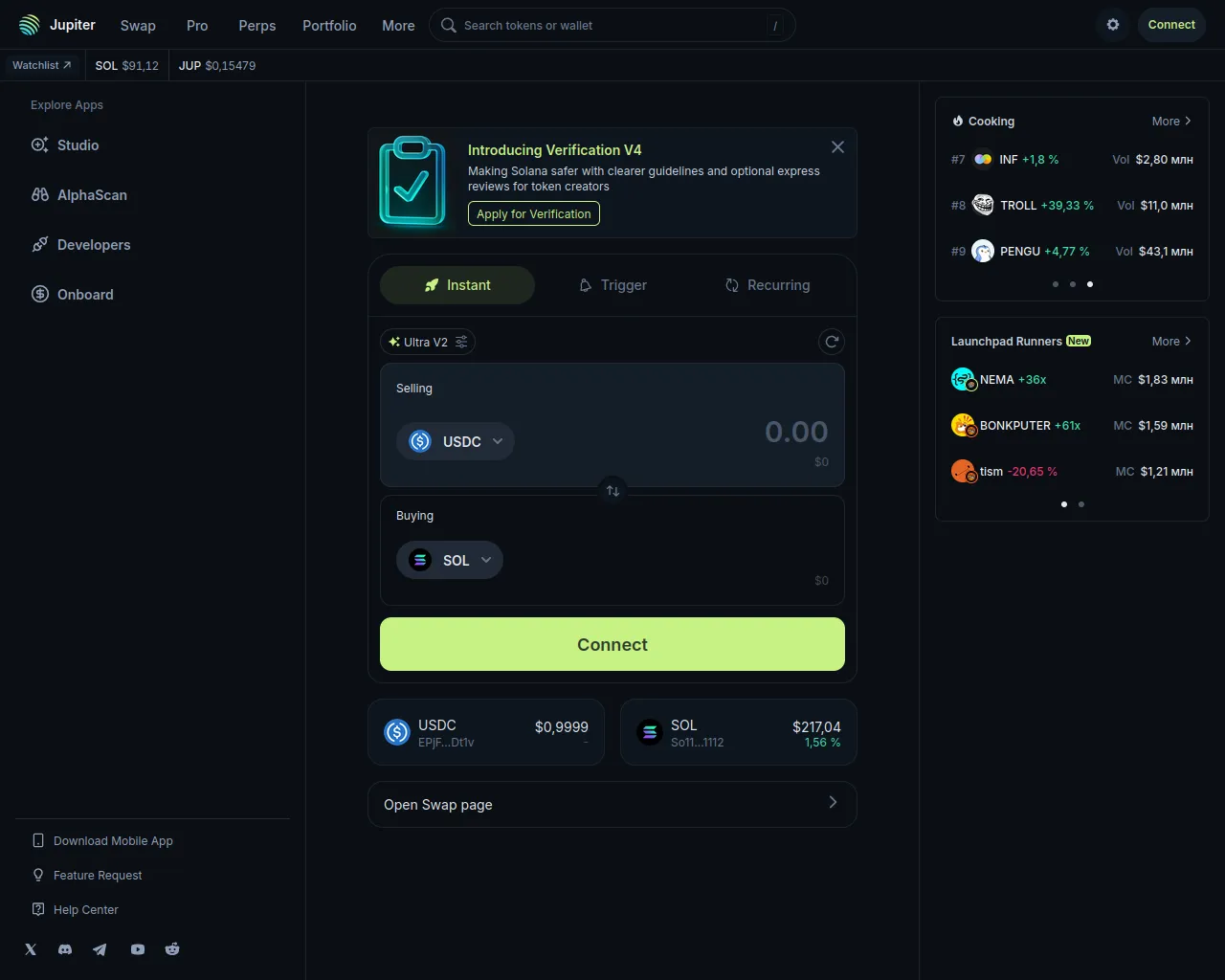The height and width of the screenshot is (980, 1225).
Task: Switch selling and buying tokens
Action: point(612,491)
